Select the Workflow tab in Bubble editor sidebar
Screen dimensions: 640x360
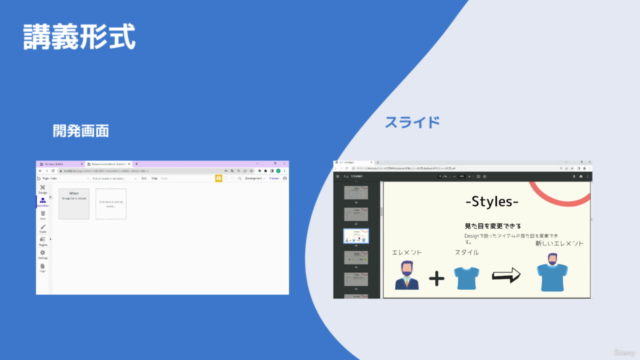42,202
